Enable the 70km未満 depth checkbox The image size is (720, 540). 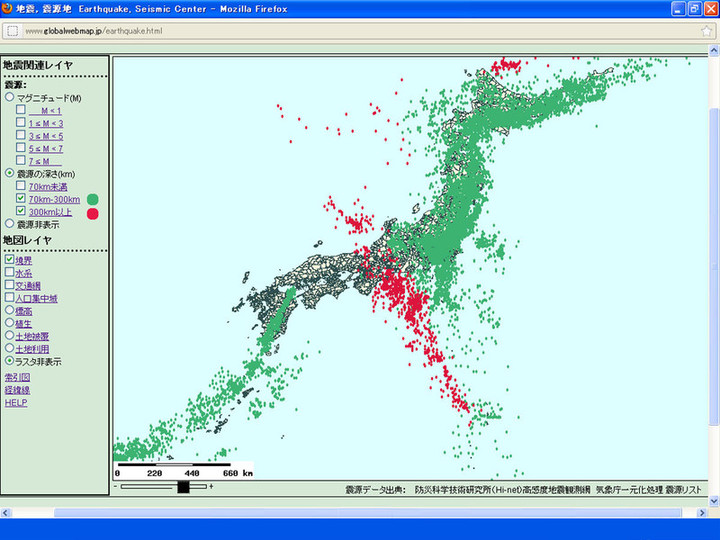click(21, 186)
